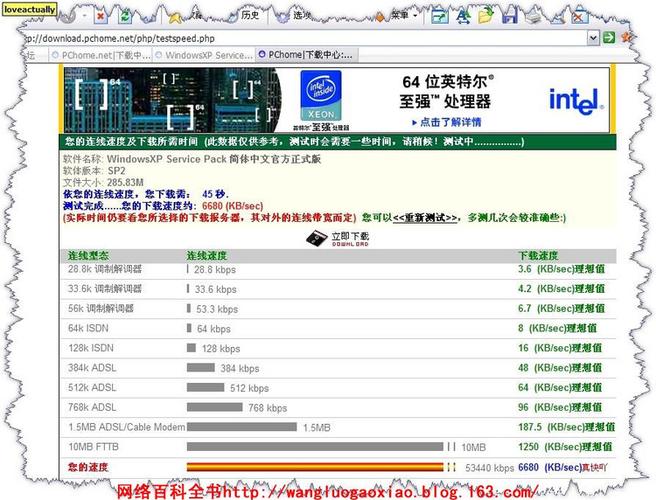Click the '立即下载' download button

(x=350, y=236)
